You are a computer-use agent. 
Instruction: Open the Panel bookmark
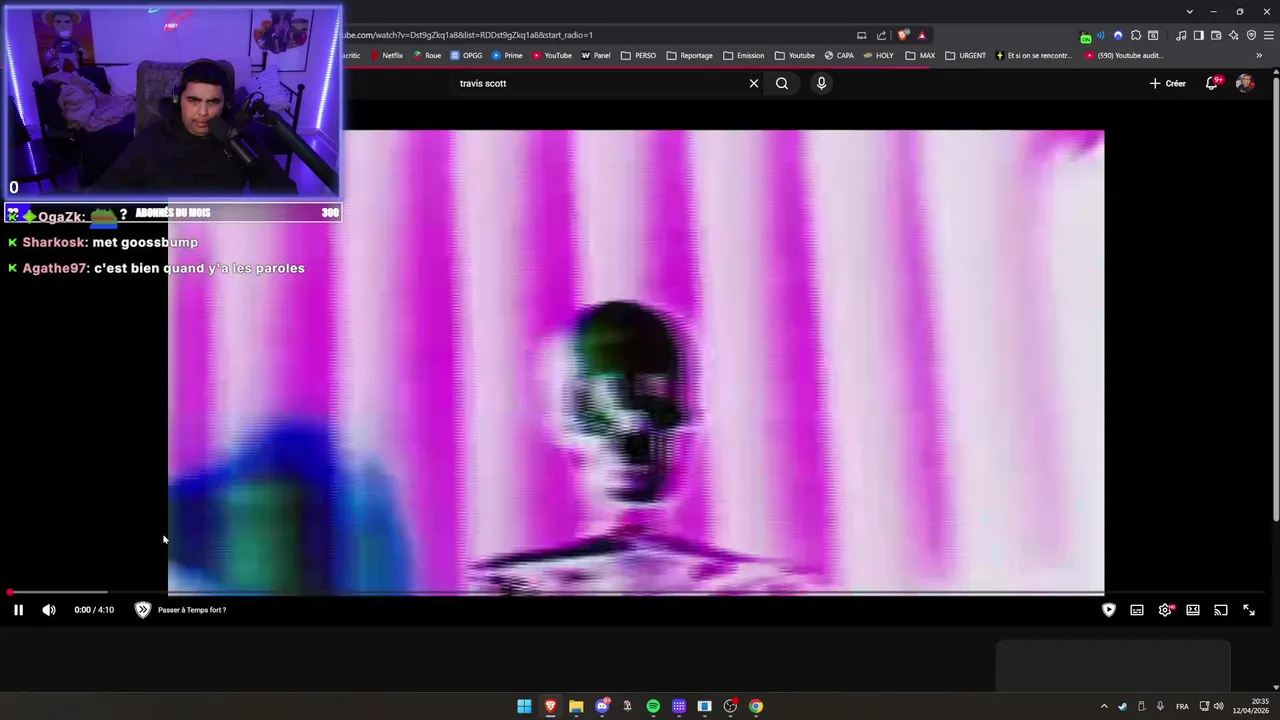point(596,56)
